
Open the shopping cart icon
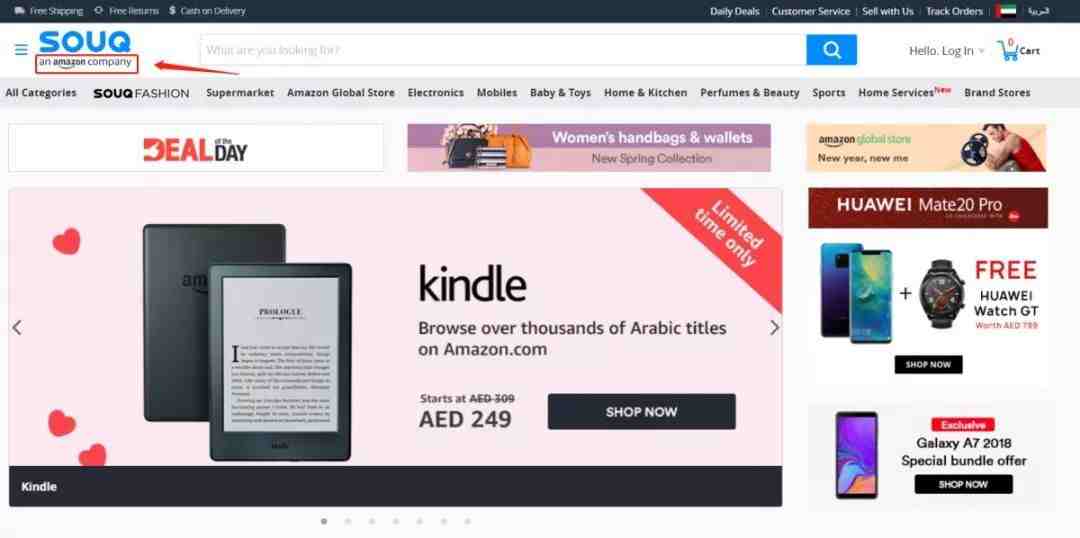1008,50
